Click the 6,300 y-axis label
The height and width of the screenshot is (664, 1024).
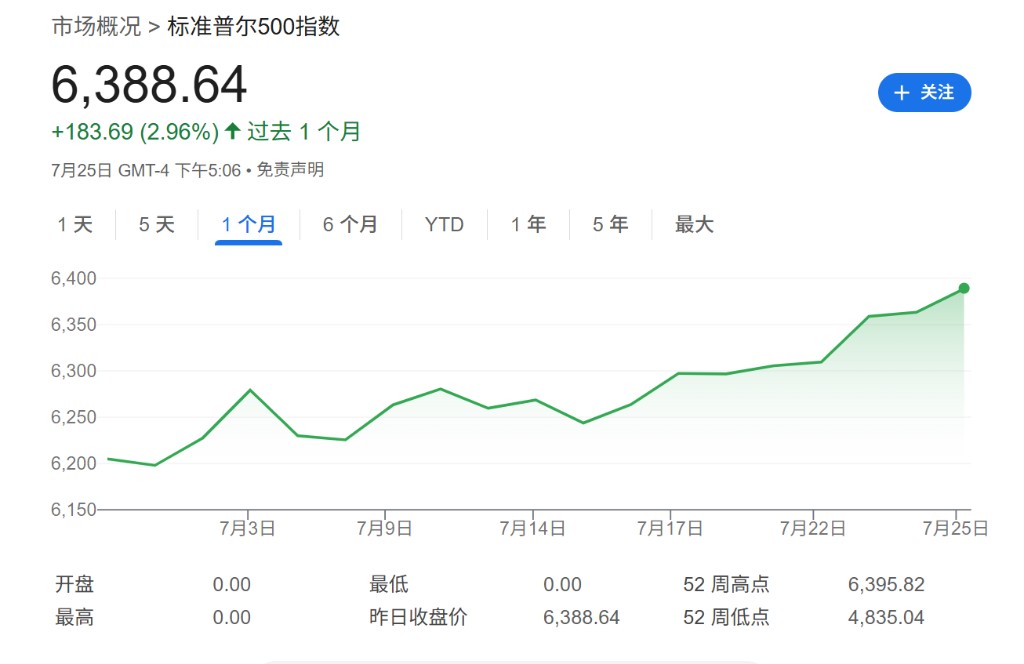click(x=74, y=371)
